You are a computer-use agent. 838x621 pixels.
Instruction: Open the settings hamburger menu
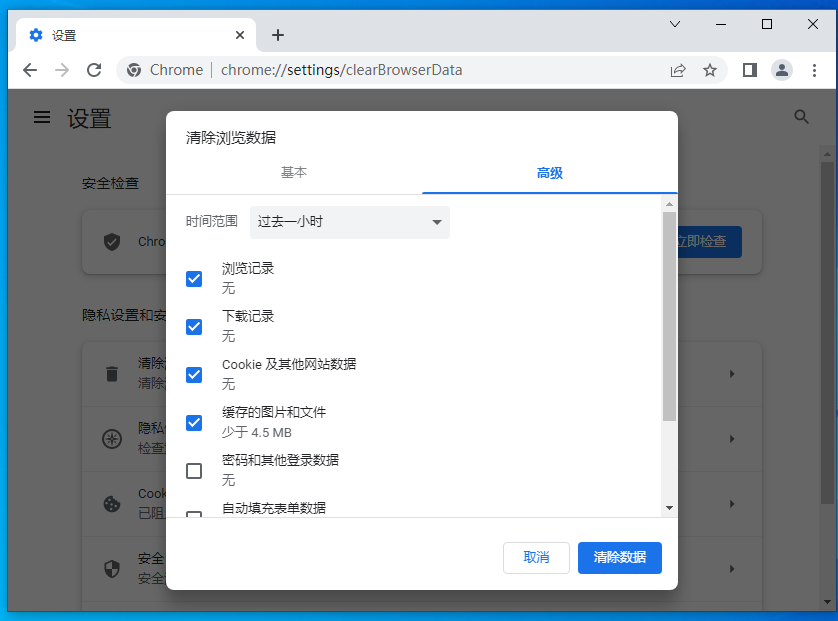[42, 117]
